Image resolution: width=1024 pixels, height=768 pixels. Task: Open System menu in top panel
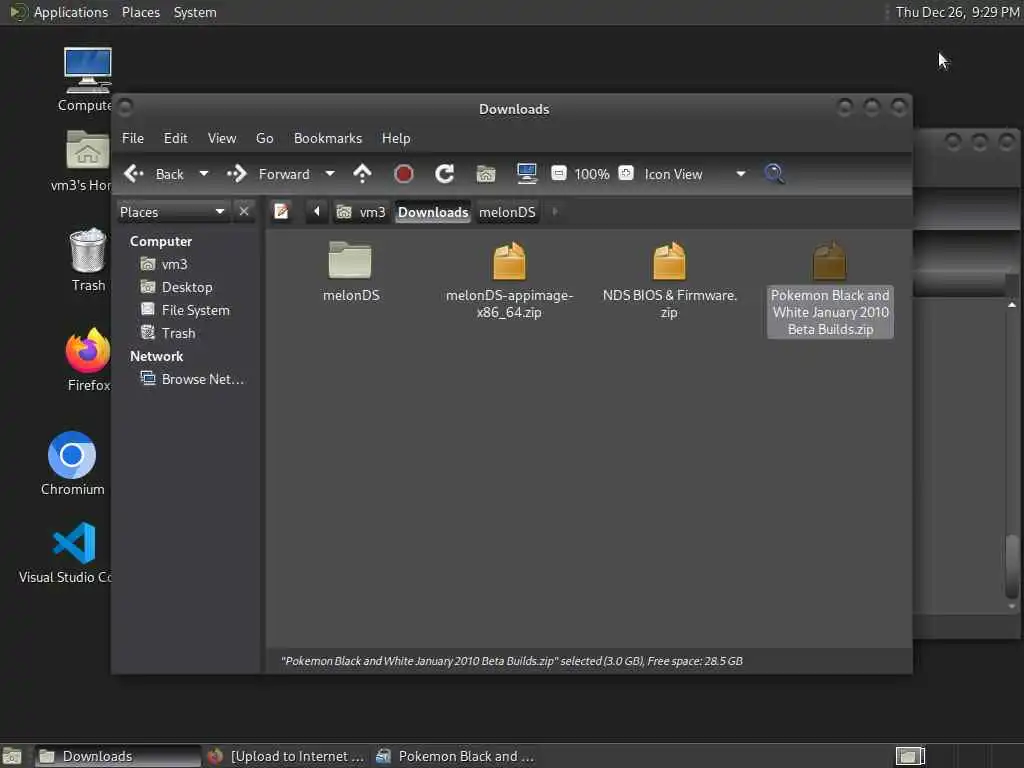tap(195, 12)
